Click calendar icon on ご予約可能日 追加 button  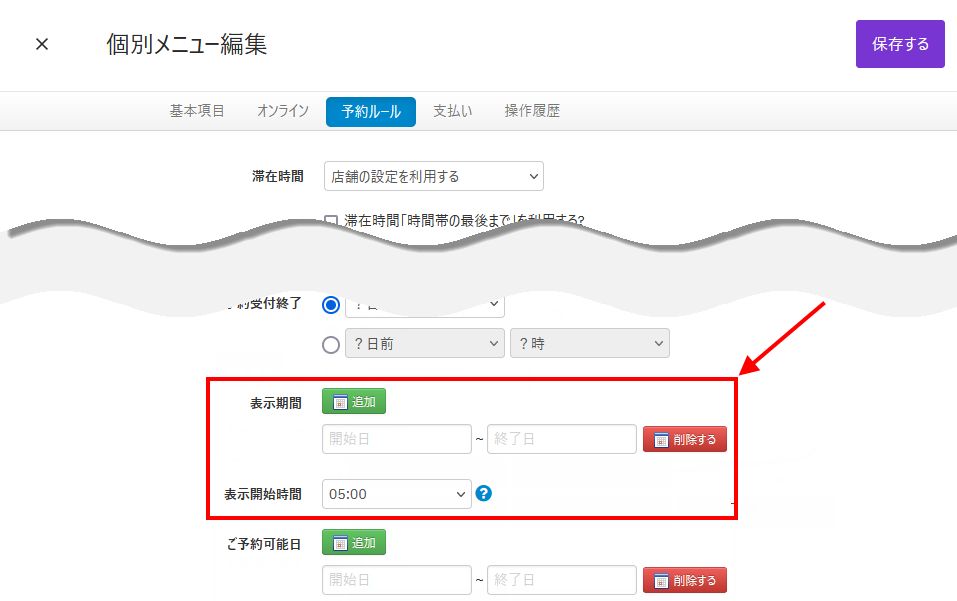(x=340, y=543)
